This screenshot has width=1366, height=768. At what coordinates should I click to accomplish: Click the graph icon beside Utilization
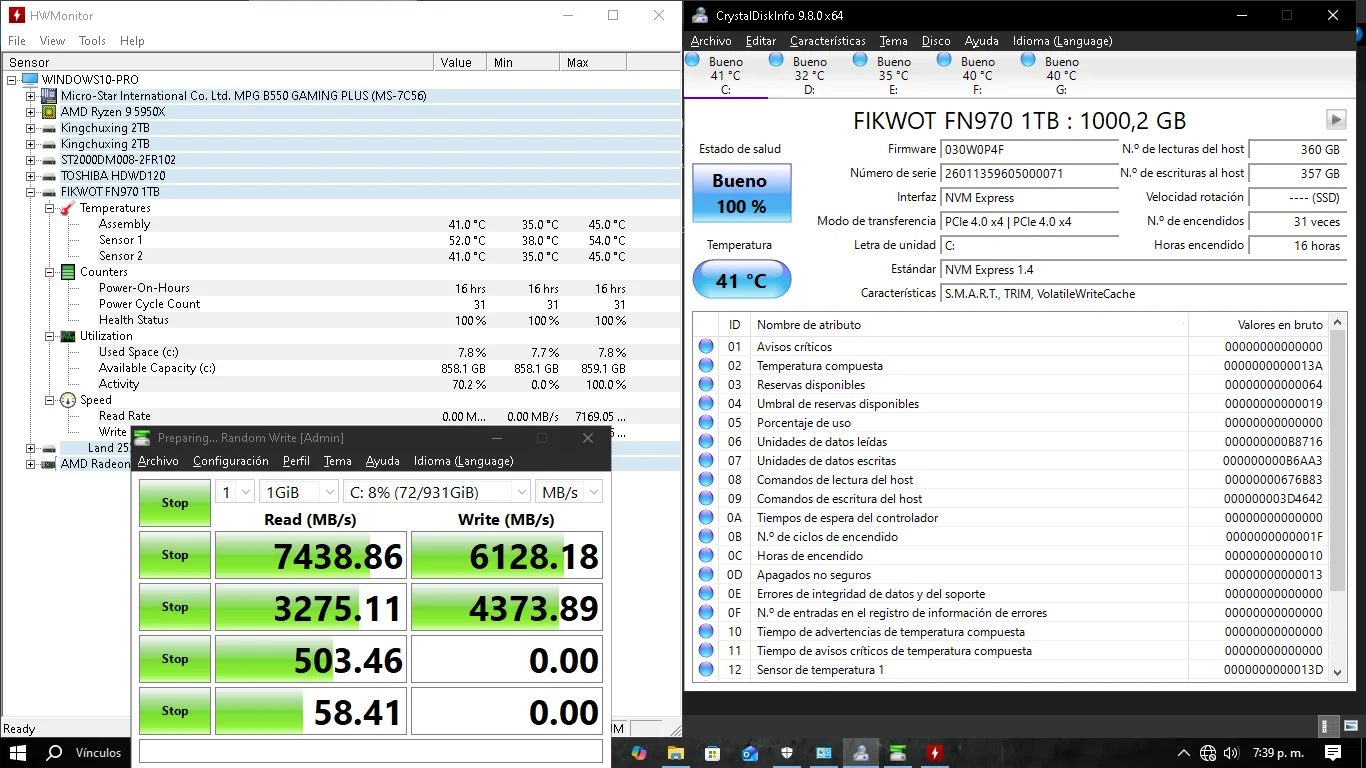(67, 336)
